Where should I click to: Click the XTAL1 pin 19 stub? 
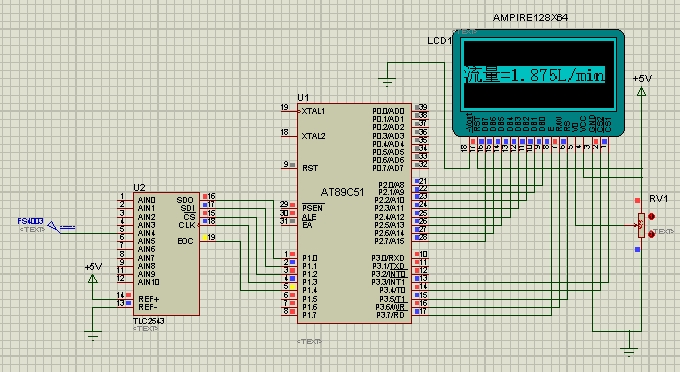click(x=289, y=110)
